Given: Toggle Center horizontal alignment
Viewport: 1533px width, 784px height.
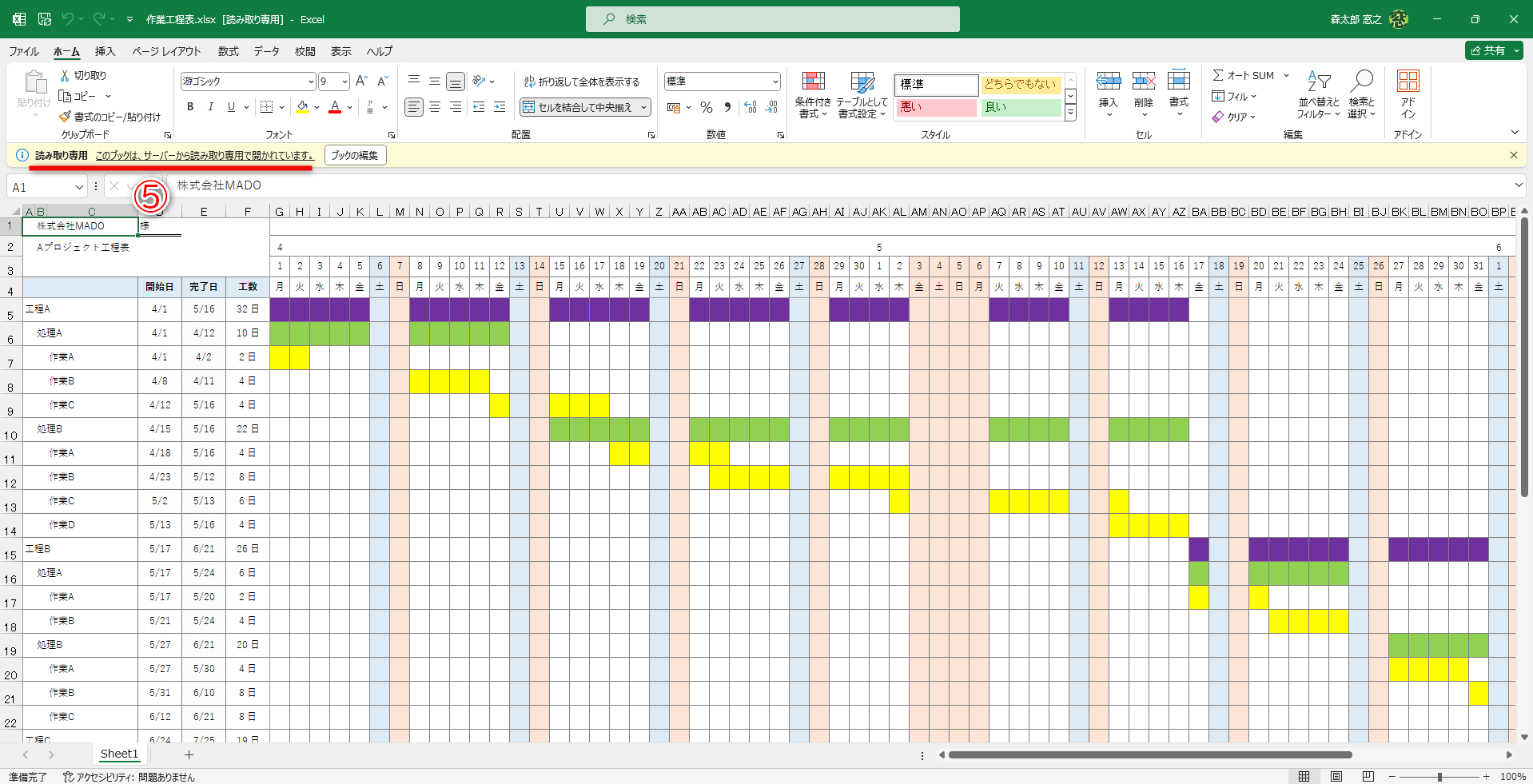Looking at the screenshot, I should pos(434,107).
